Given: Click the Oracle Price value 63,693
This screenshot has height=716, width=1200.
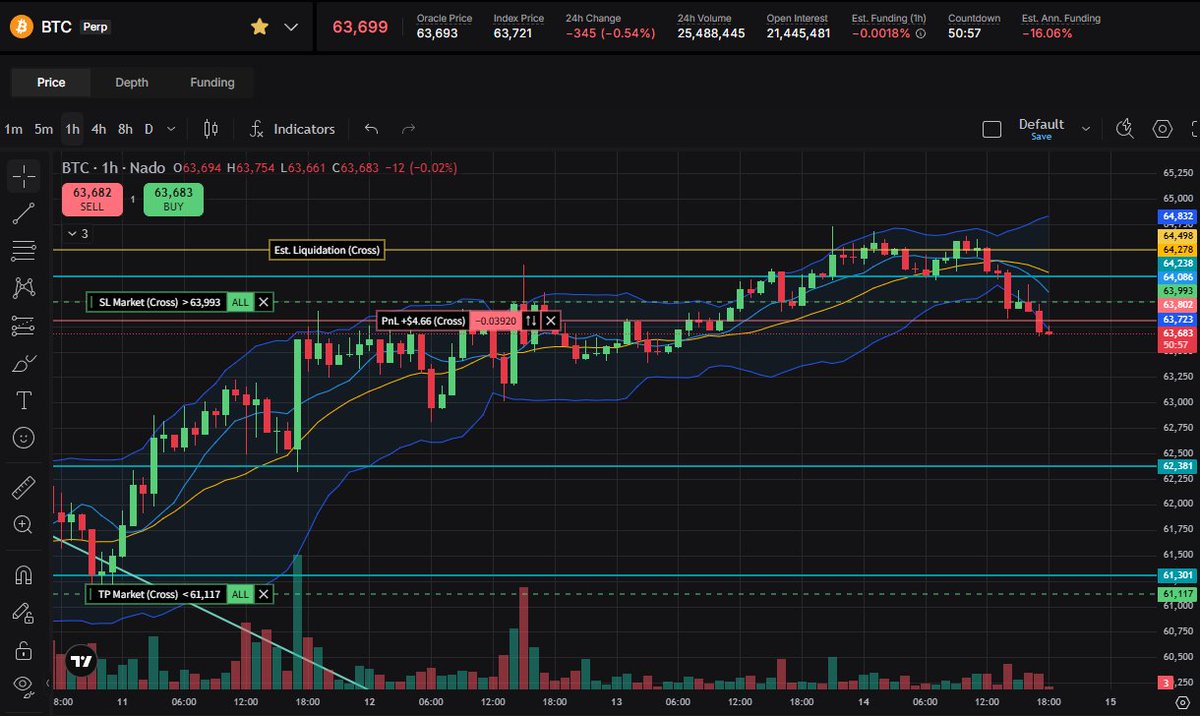Looking at the screenshot, I should (x=437, y=33).
